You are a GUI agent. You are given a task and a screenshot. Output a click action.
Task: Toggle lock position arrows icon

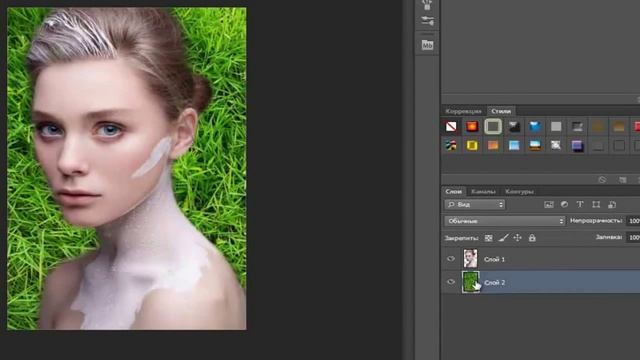tap(518, 238)
